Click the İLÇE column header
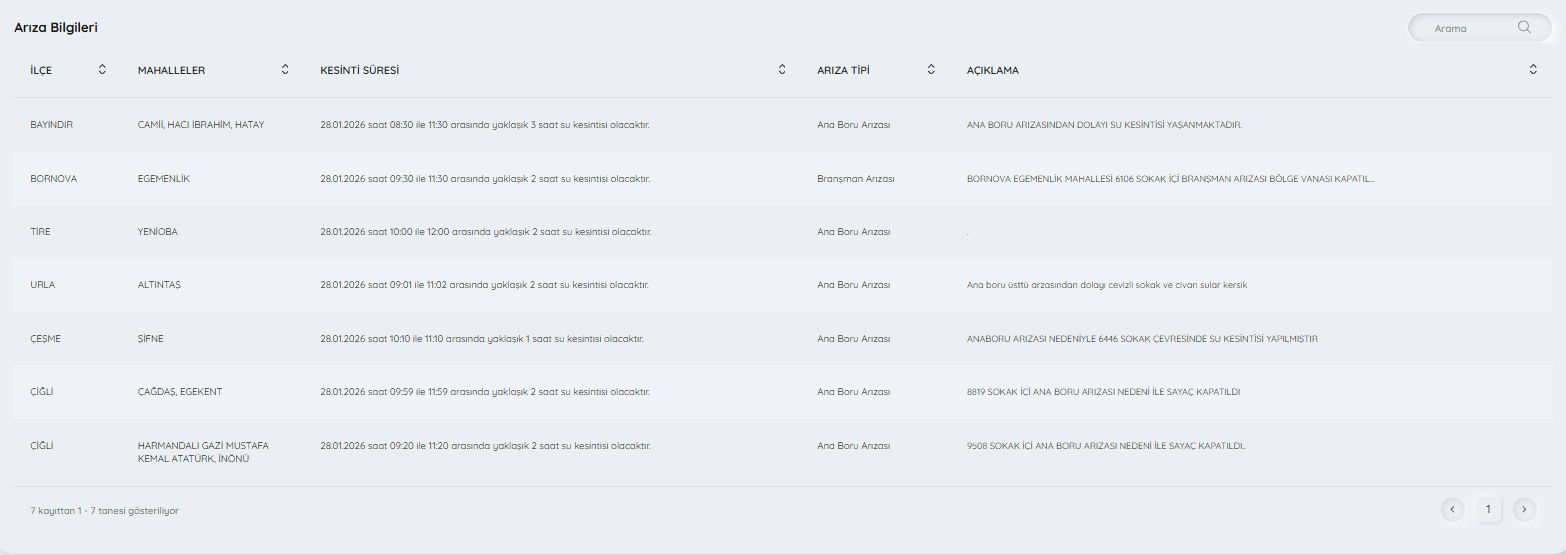 41,70
